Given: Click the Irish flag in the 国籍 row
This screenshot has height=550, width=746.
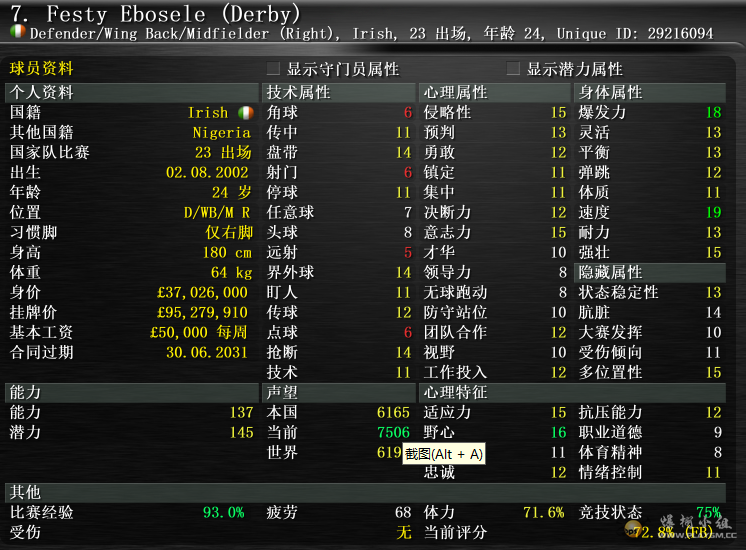Looking at the screenshot, I should tap(246, 113).
